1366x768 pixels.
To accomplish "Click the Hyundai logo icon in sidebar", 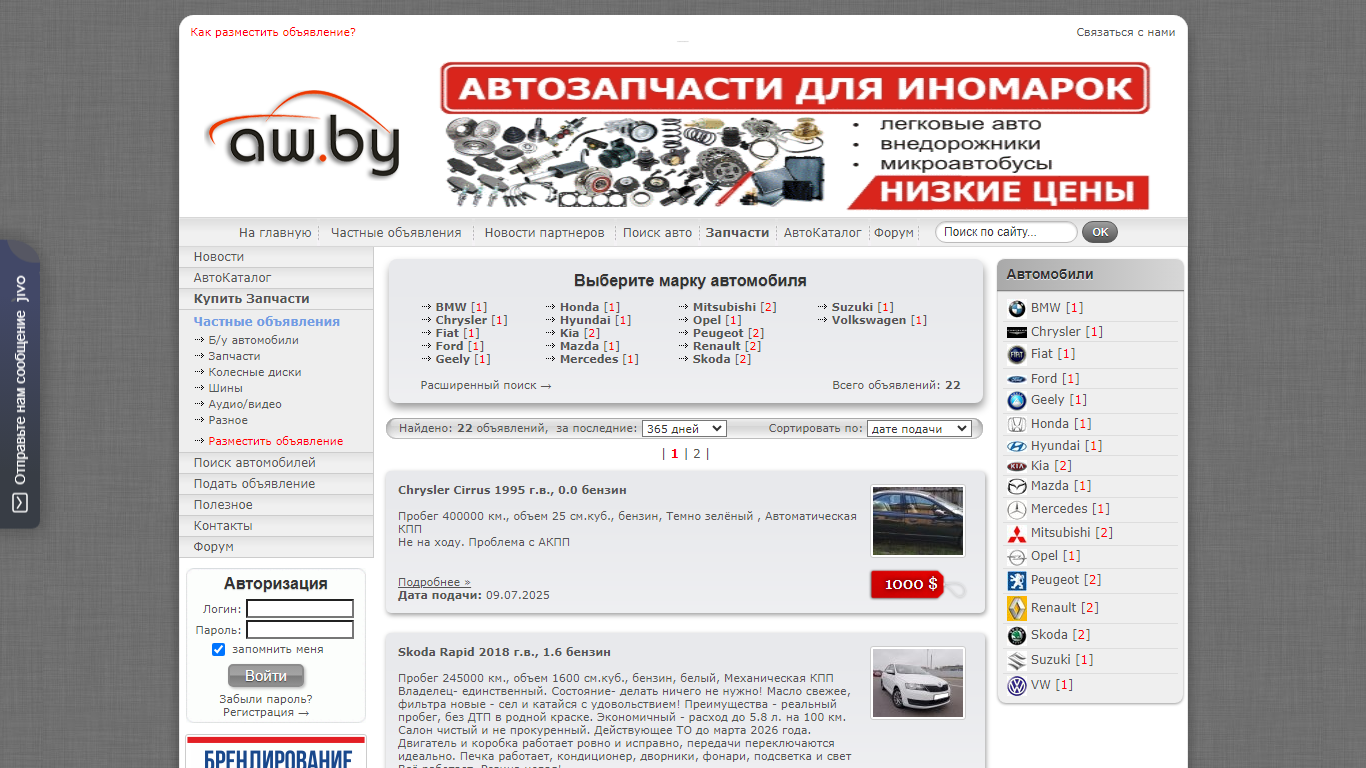I will point(1016,447).
